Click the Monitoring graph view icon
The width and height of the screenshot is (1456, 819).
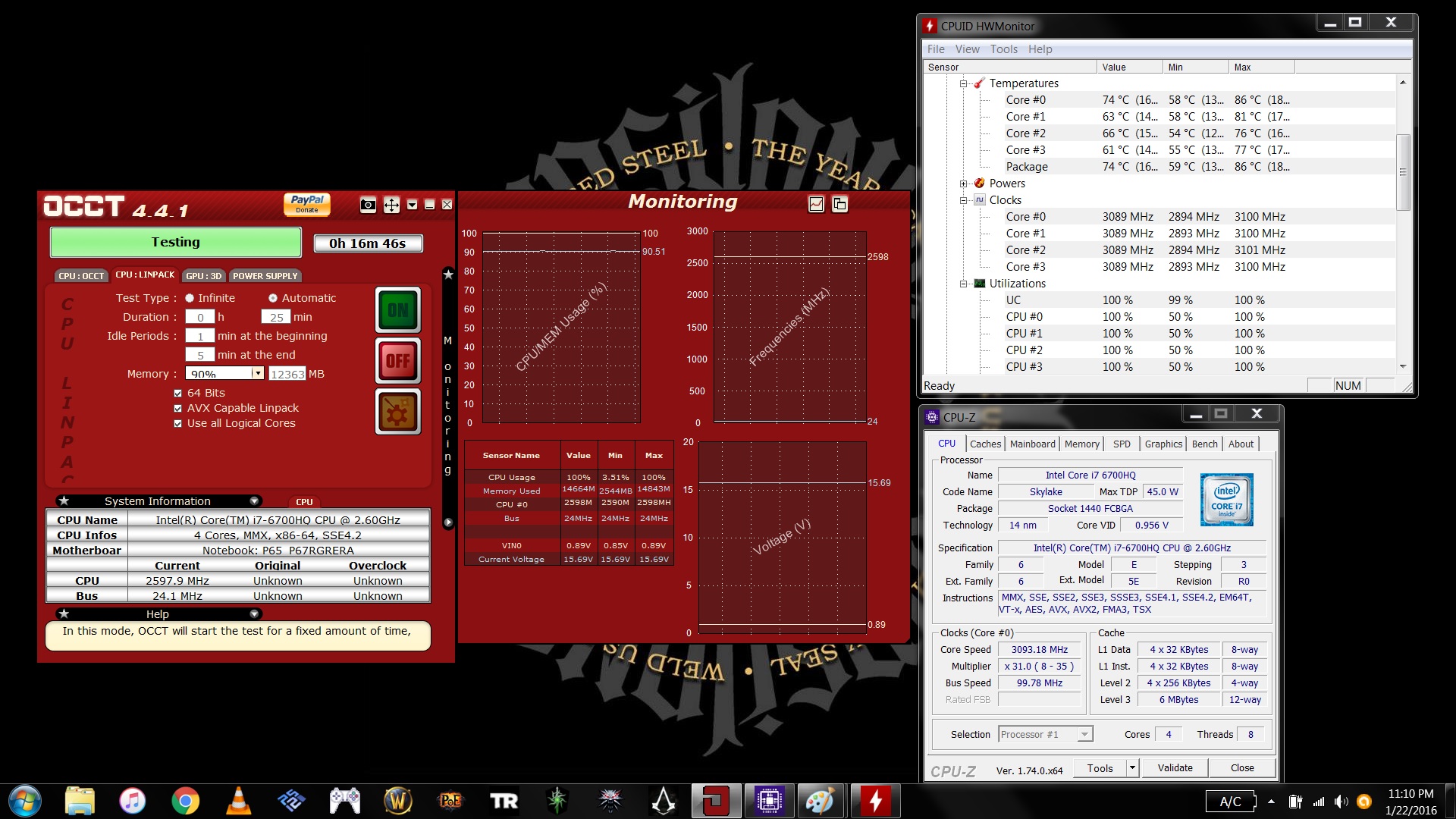816,204
